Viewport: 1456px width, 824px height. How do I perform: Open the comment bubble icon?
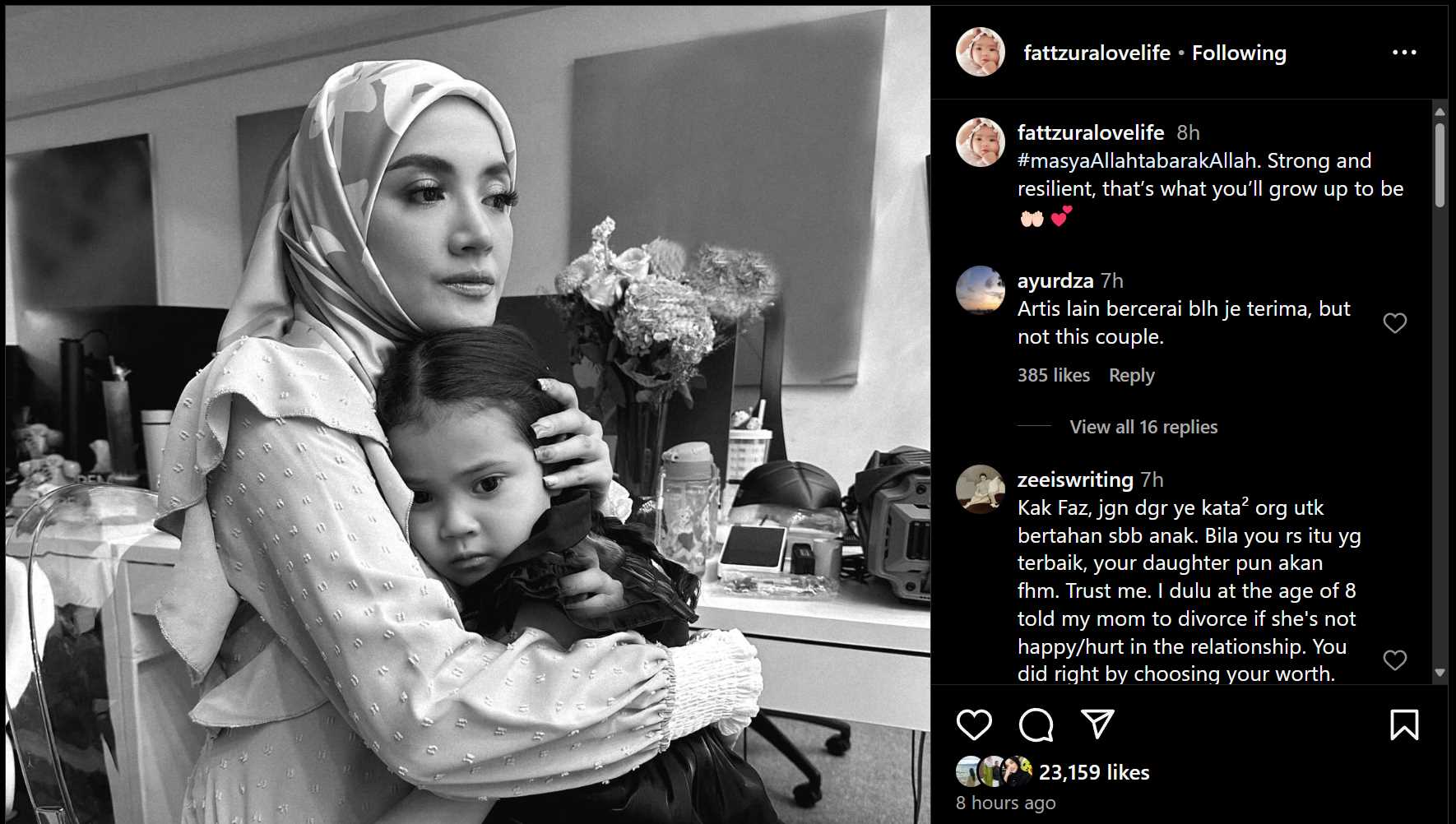pos(1036,724)
